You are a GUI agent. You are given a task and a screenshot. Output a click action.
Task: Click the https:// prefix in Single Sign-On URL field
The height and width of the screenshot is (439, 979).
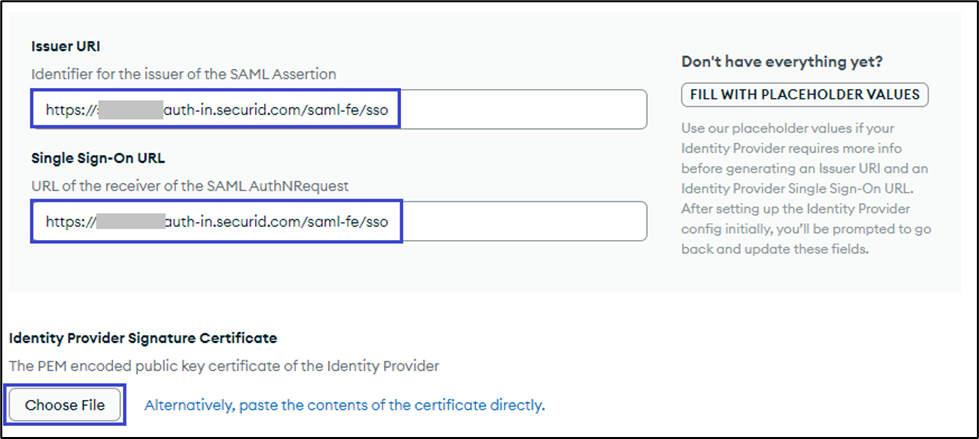point(70,221)
